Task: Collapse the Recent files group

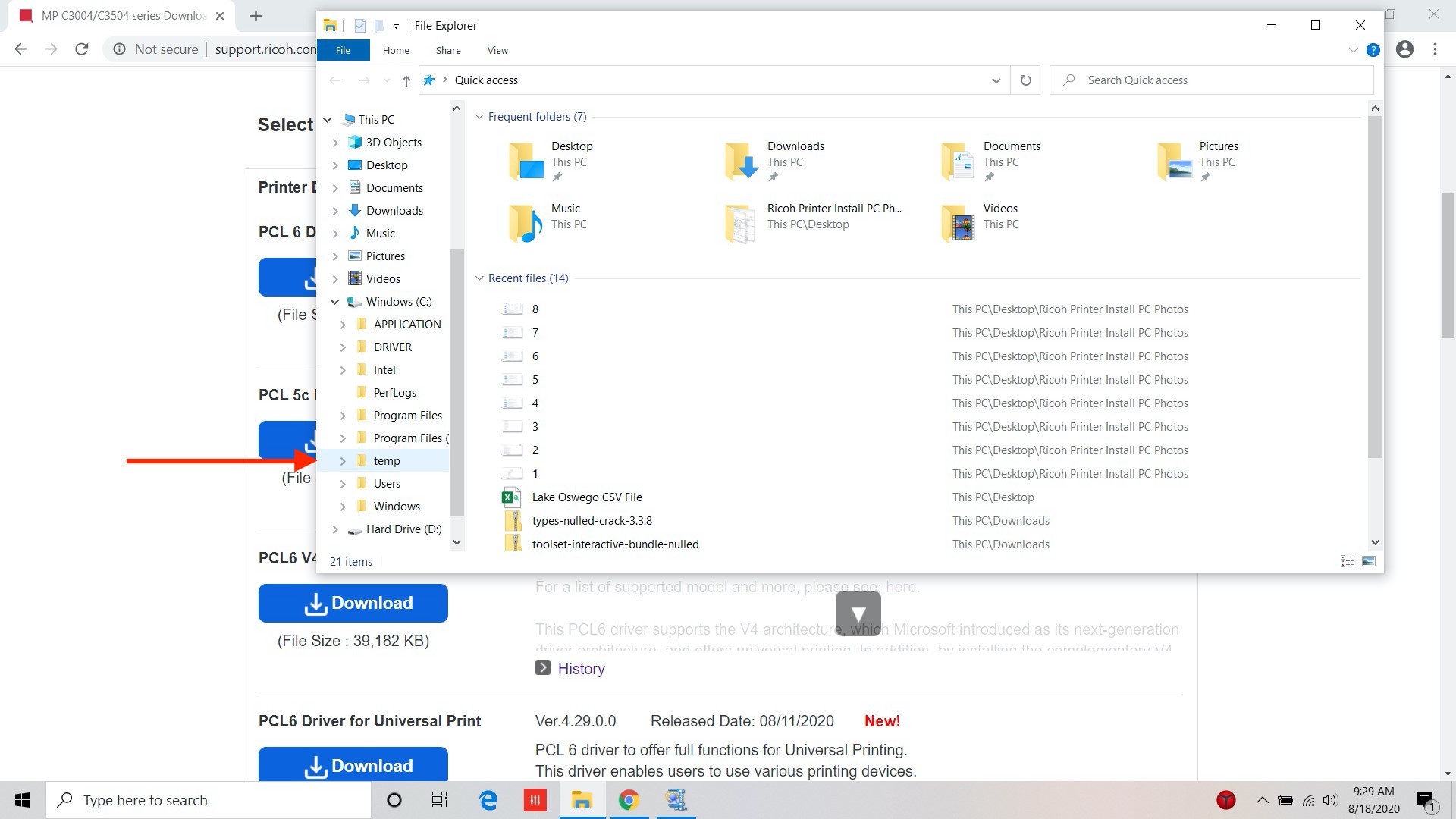Action: point(479,278)
